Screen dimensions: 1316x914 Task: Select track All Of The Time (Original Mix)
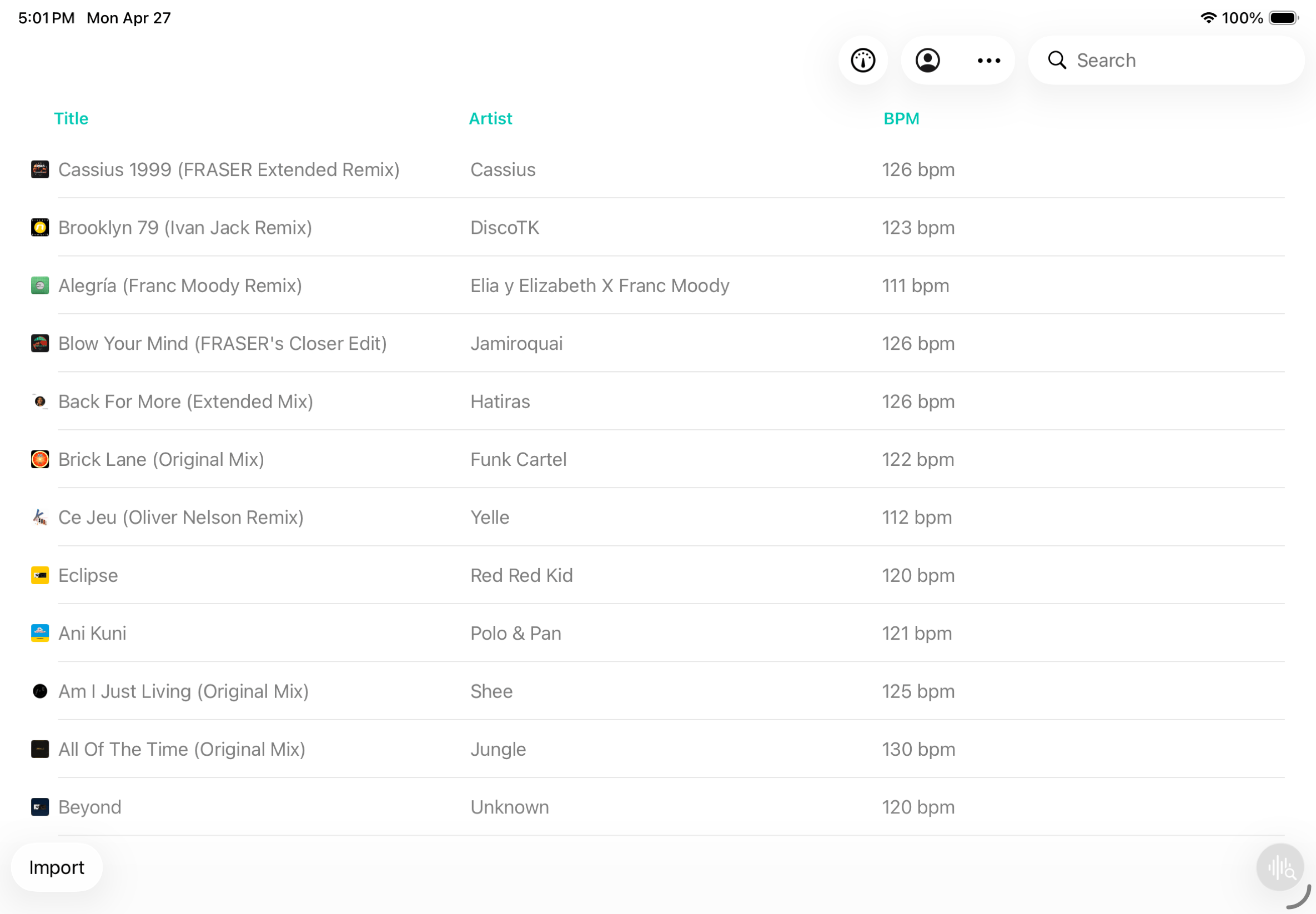point(182,749)
